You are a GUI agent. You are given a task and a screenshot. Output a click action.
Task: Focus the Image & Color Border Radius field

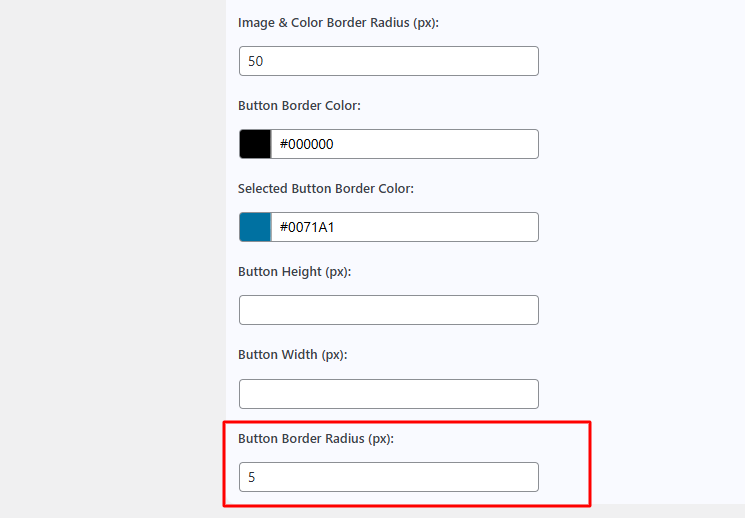tap(389, 61)
